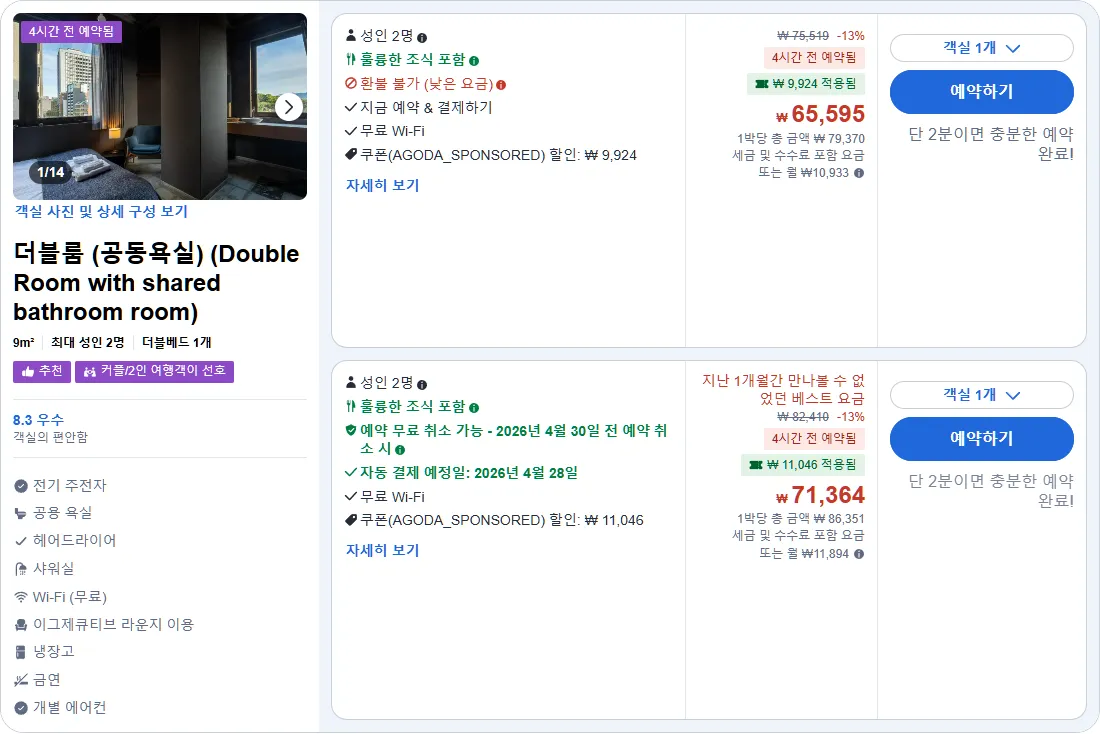Click the binoculars icon on 커플/2인 badge

[x=90, y=371]
